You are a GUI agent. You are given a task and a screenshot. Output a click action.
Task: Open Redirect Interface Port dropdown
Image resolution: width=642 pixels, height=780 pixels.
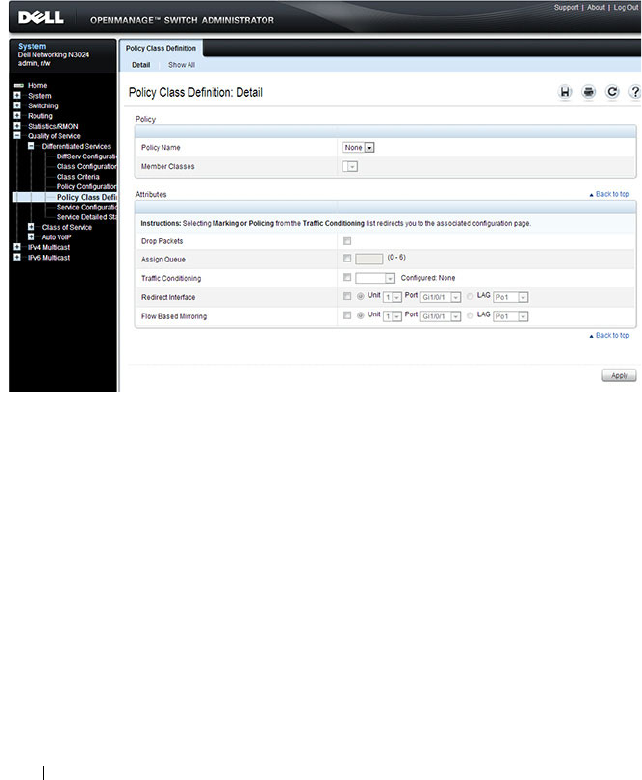click(441, 297)
